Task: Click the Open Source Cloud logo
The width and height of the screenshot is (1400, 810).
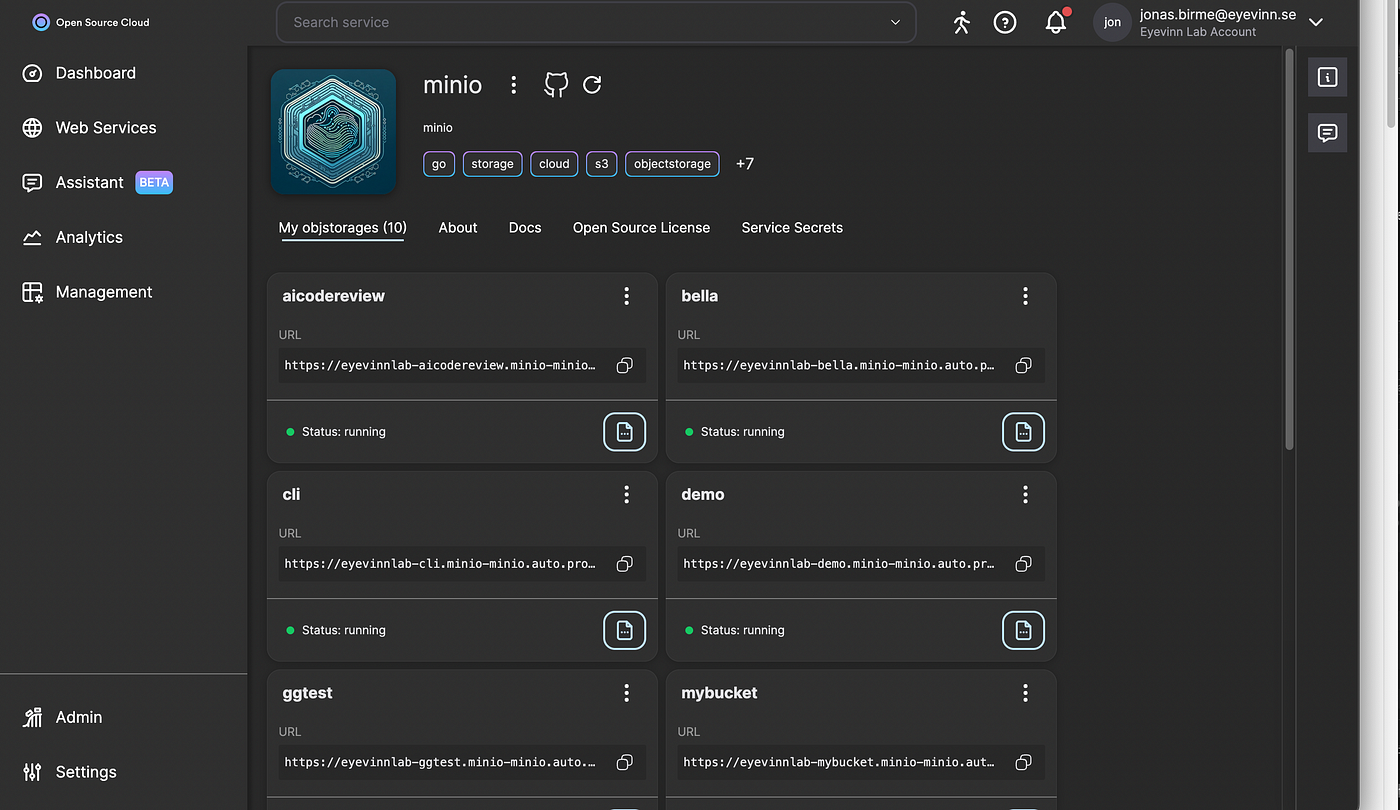Action: (91, 22)
